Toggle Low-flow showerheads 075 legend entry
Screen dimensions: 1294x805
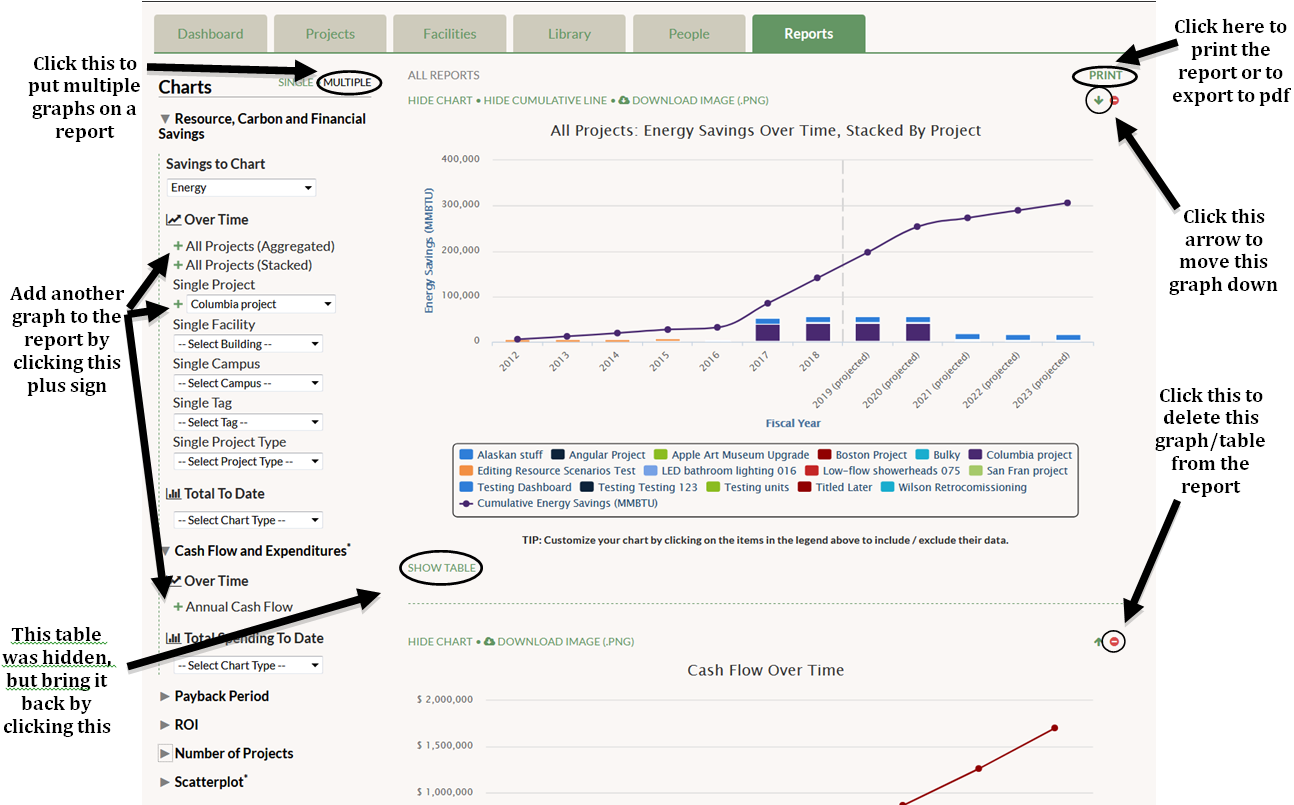883,471
